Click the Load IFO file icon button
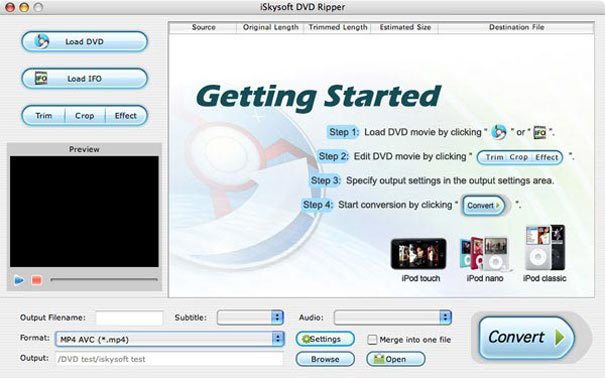 coord(84,78)
